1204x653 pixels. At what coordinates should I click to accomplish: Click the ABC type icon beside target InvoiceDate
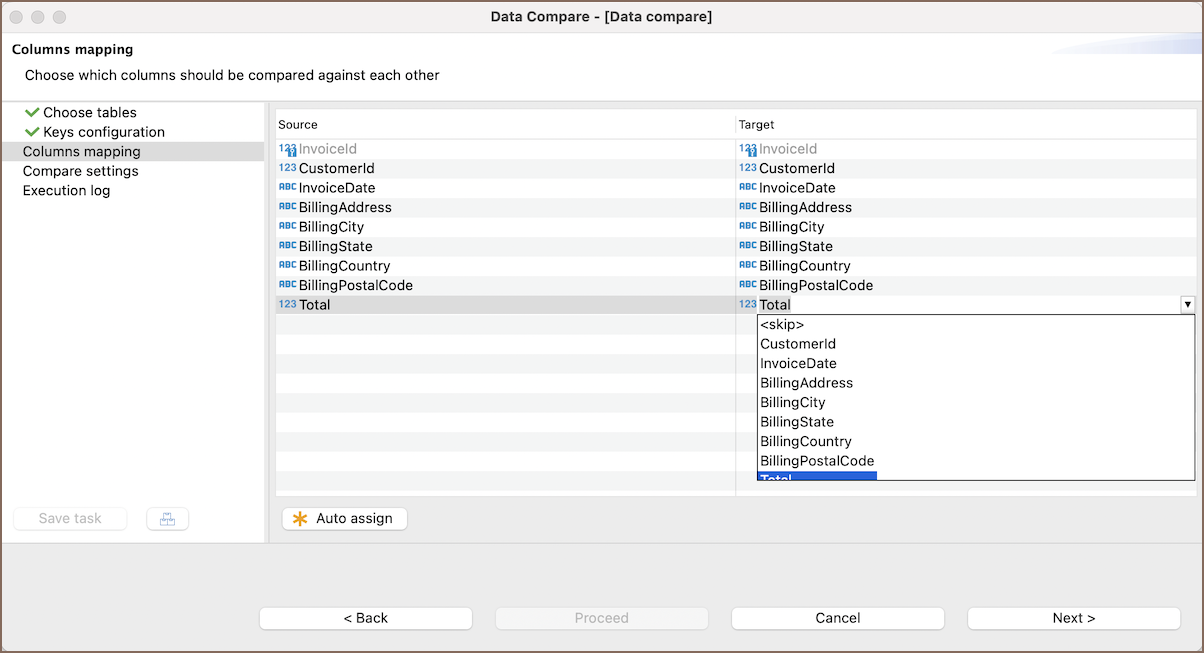click(747, 187)
